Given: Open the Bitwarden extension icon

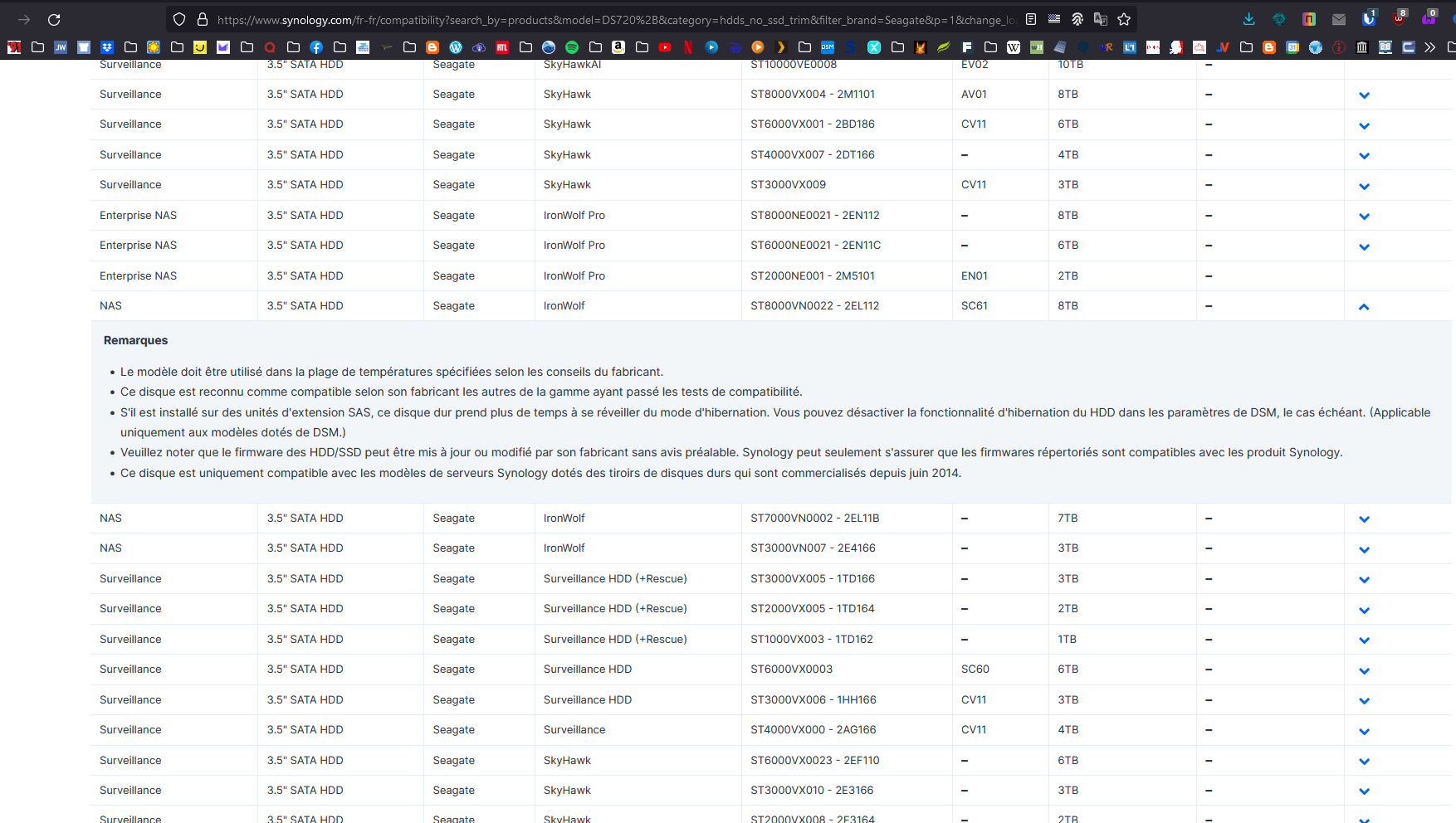Looking at the screenshot, I should (1369, 19).
